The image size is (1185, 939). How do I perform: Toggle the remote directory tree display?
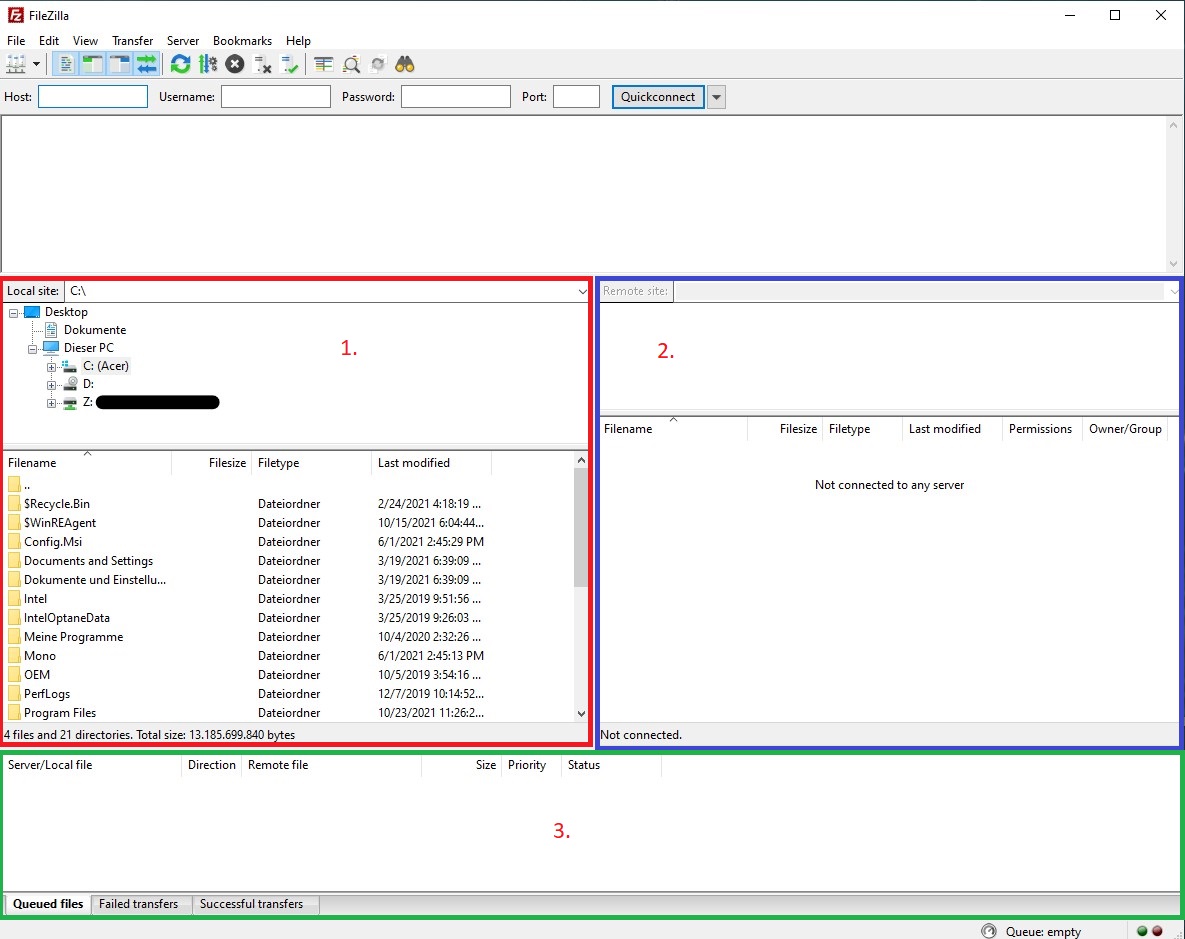119,64
